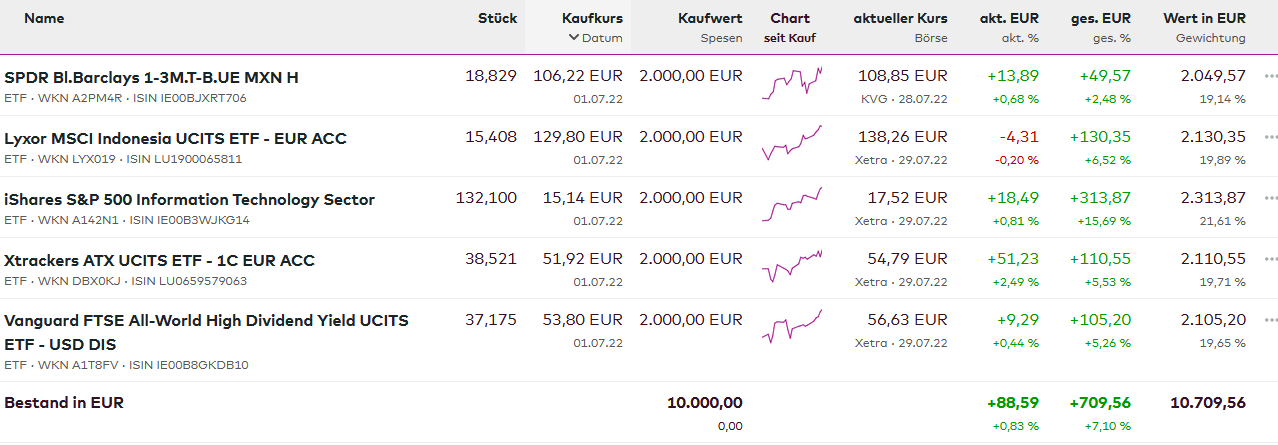Image resolution: width=1278 pixels, height=445 pixels.
Task: Sort by Wert in EUR column
Action: [x=1204, y=18]
